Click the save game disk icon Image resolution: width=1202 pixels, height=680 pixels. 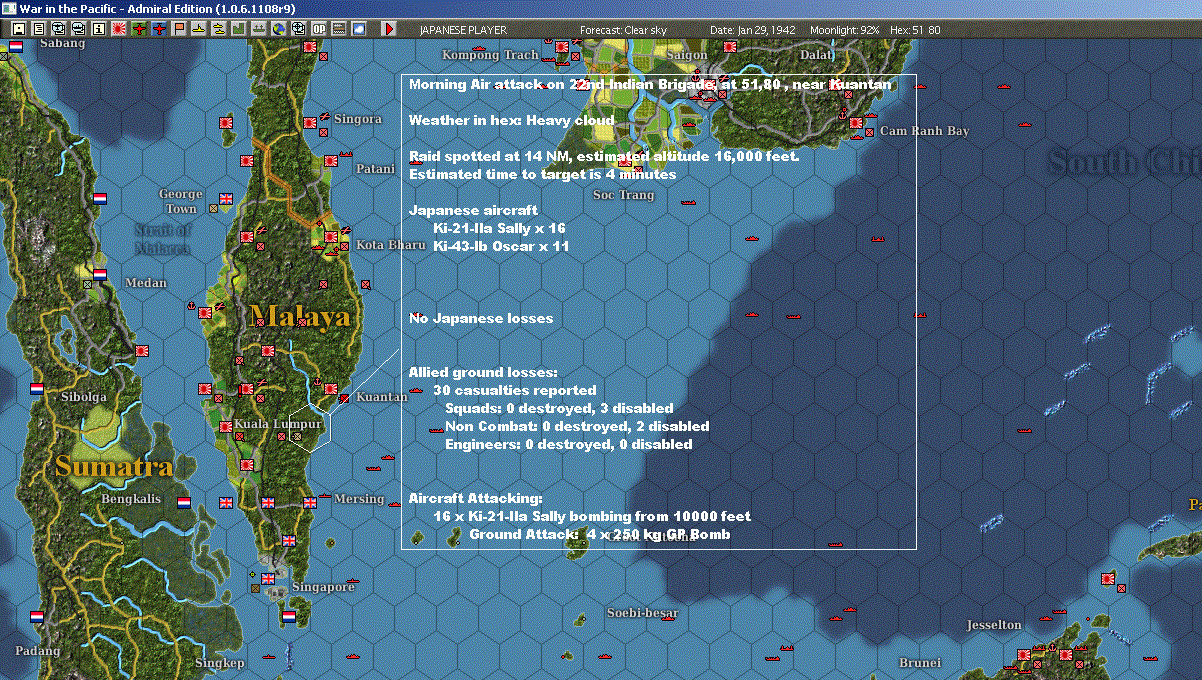pyautogui.click(x=18, y=29)
